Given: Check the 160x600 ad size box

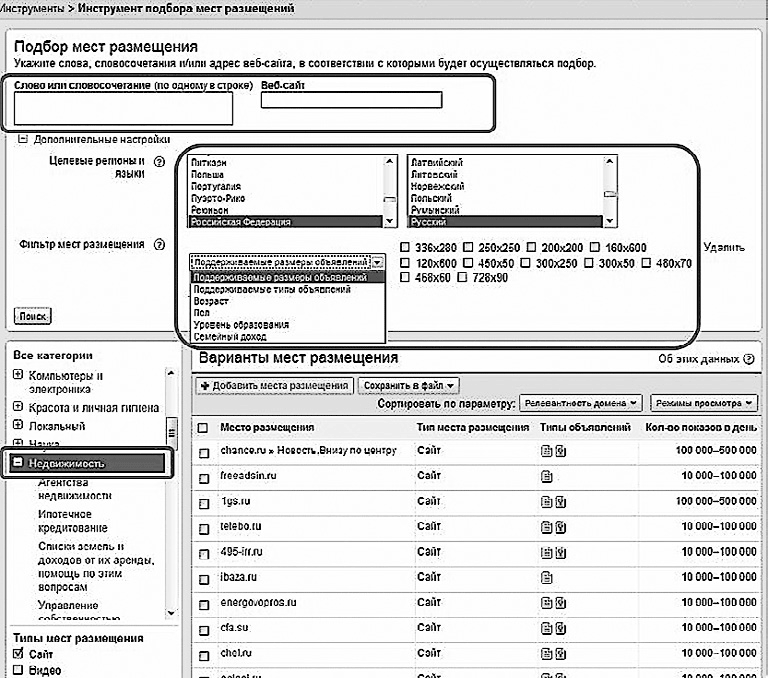Looking at the screenshot, I should tap(595, 247).
